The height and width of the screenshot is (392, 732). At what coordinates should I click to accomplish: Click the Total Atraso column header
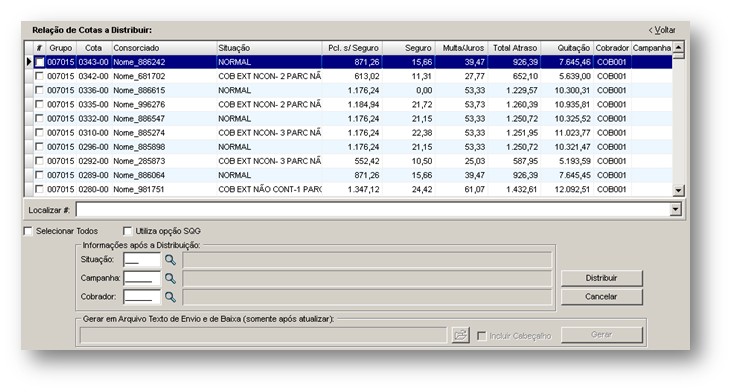[514, 48]
